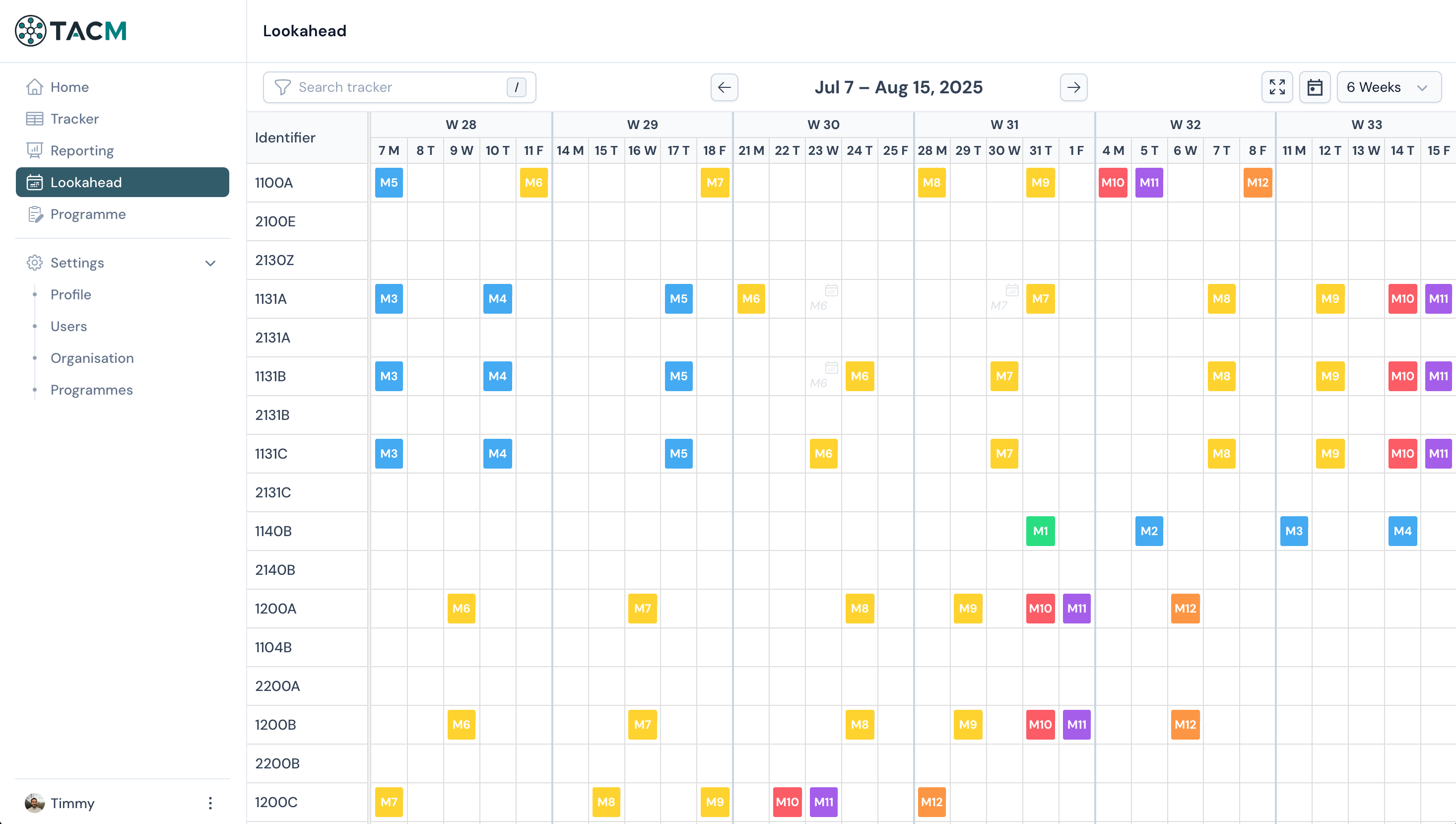Viewport: 1456px width, 824px height.
Task: Open the 6 Weeks range dropdown
Action: pyautogui.click(x=1388, y=87)
